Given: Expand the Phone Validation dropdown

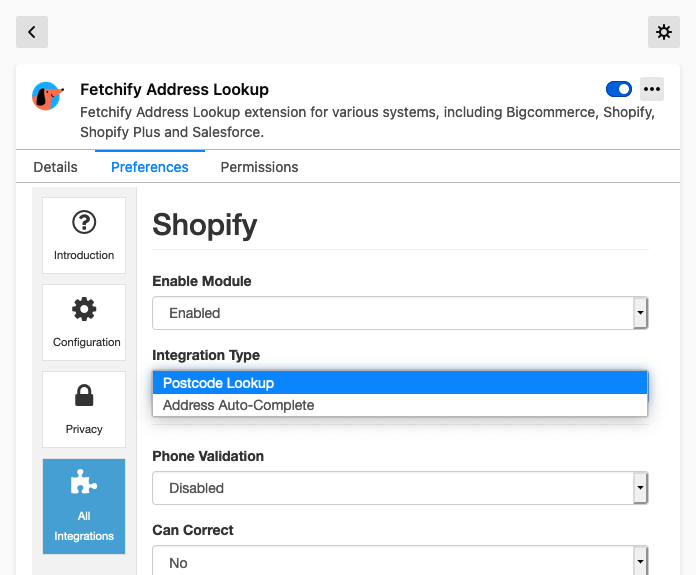Looking at the screenshot, I should 400,488.
